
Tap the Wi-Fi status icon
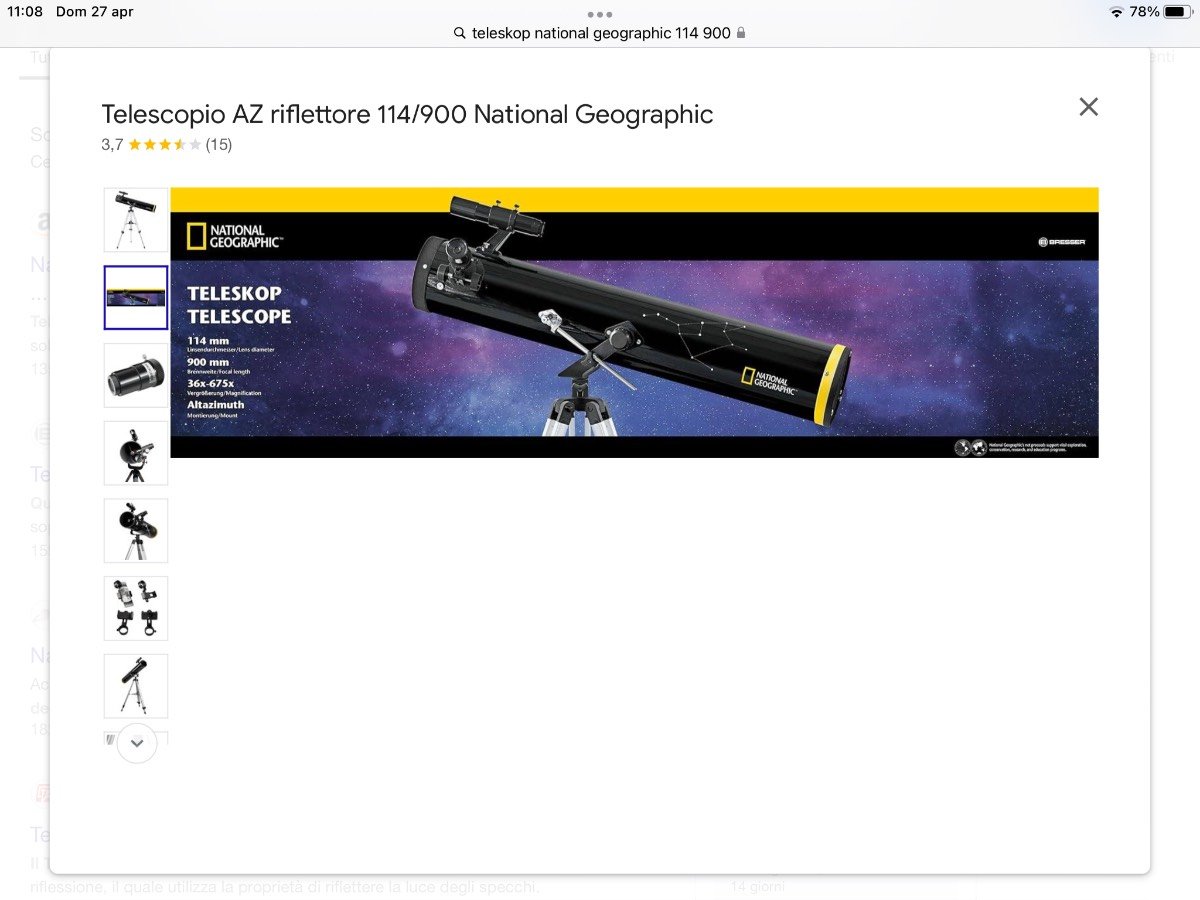coord(1116,12)
